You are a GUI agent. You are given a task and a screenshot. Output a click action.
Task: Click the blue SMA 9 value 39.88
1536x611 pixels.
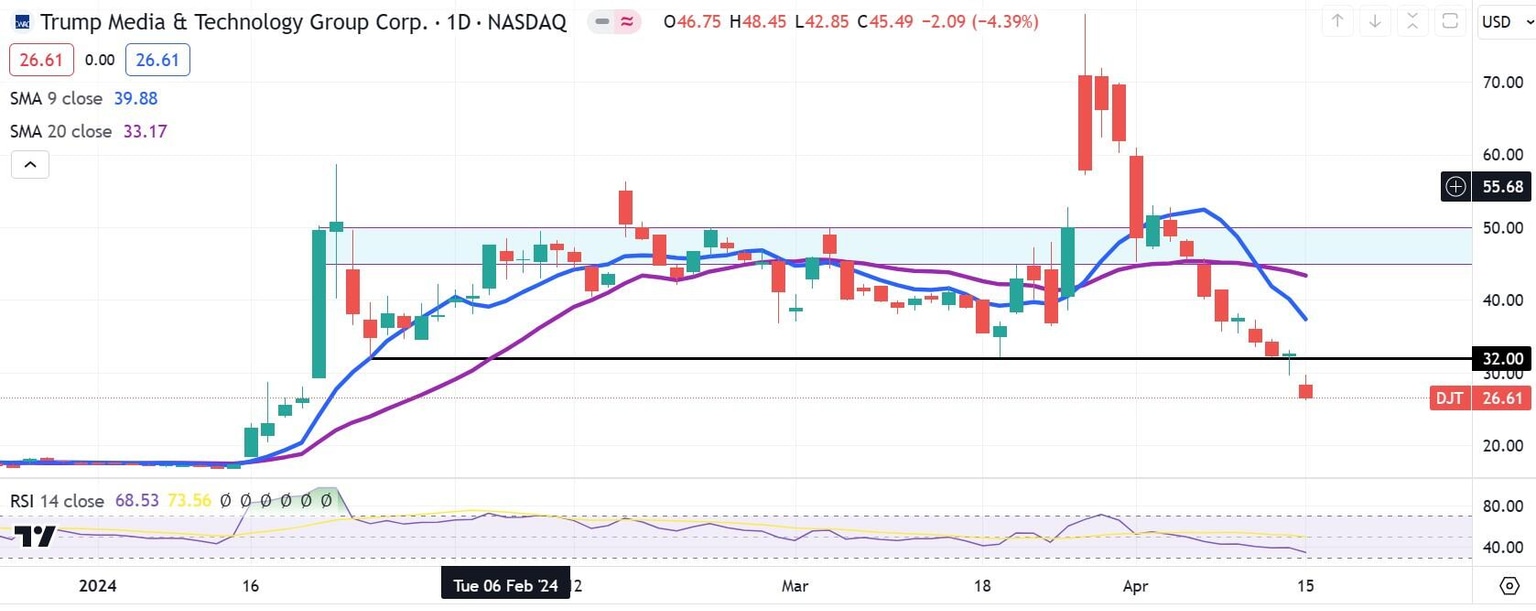136,98
